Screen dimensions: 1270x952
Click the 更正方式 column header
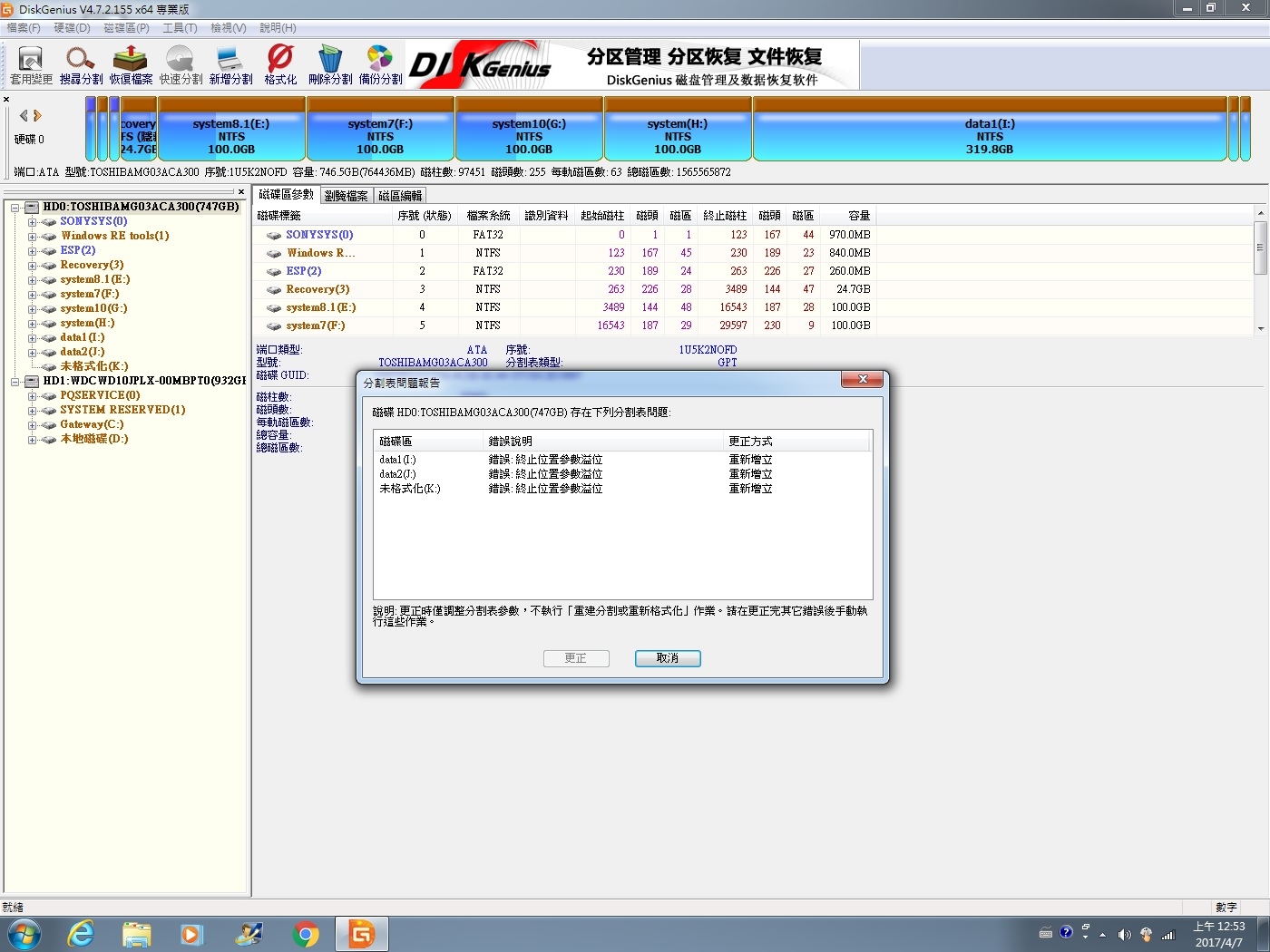796,442
